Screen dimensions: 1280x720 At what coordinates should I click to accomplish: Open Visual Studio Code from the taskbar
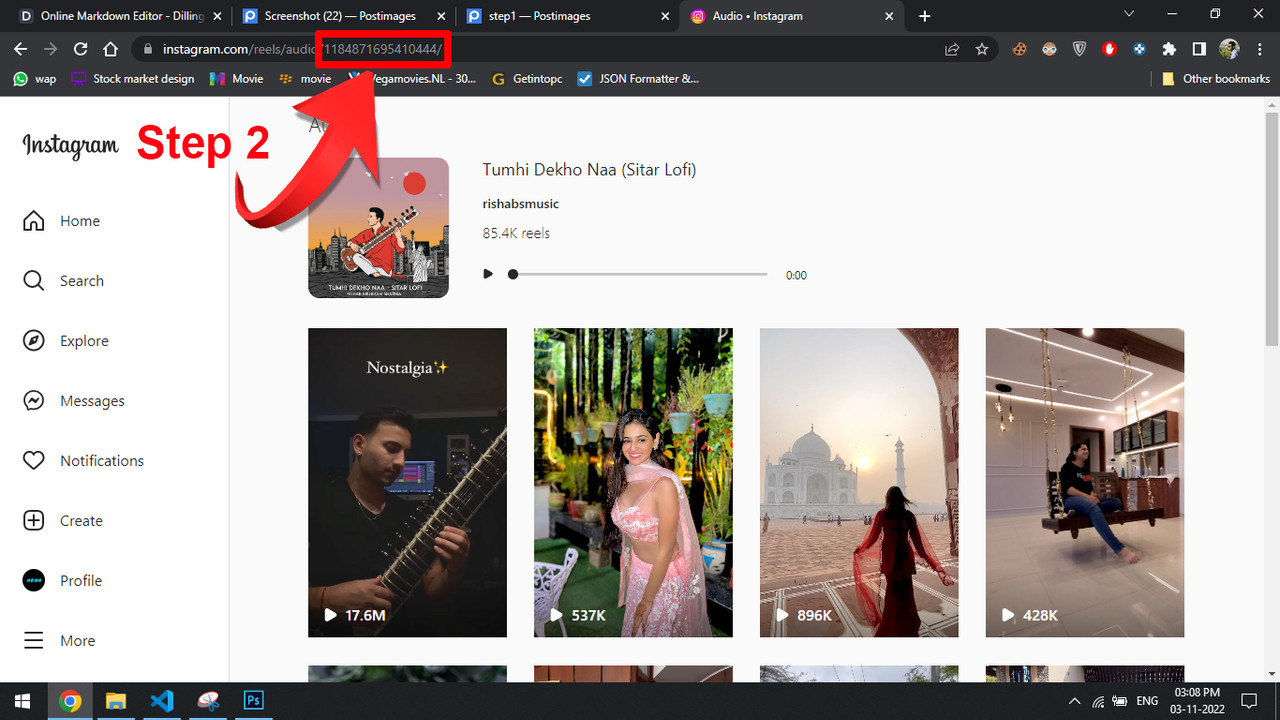161,701
